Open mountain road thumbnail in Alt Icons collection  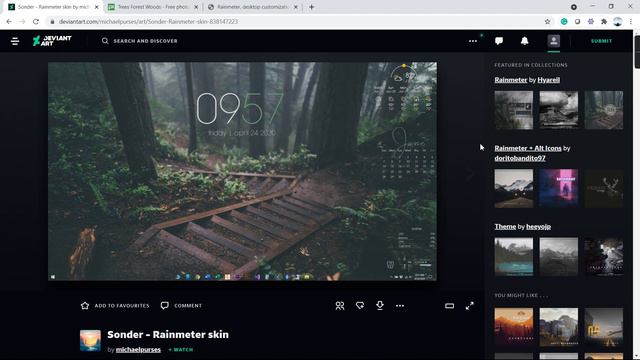click(513, 188)
